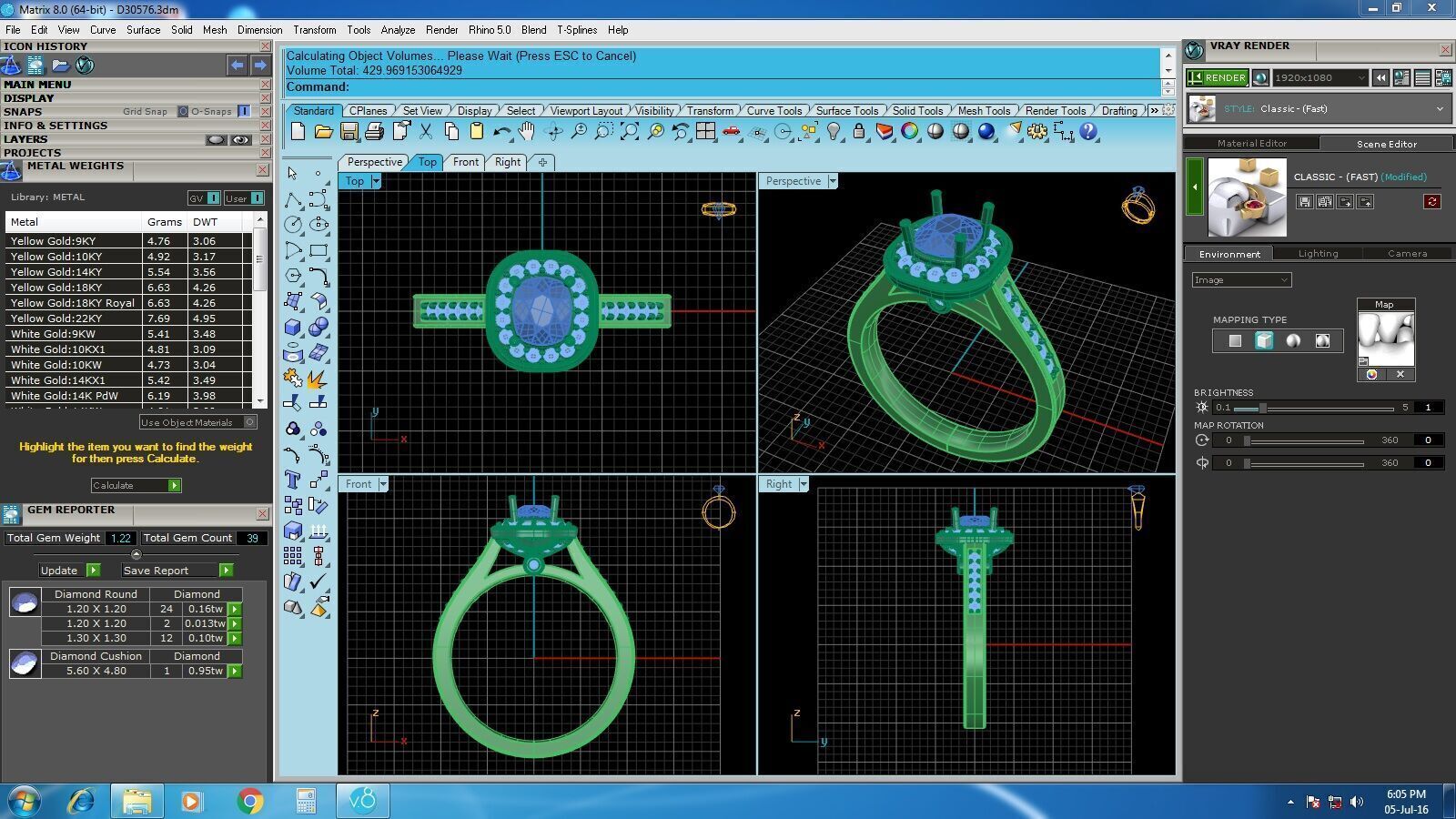Select the Pan hand tool
Image resolution: width=1456 pixels, height=819 pixels.
pyautogui.click(x=527, y=132)
